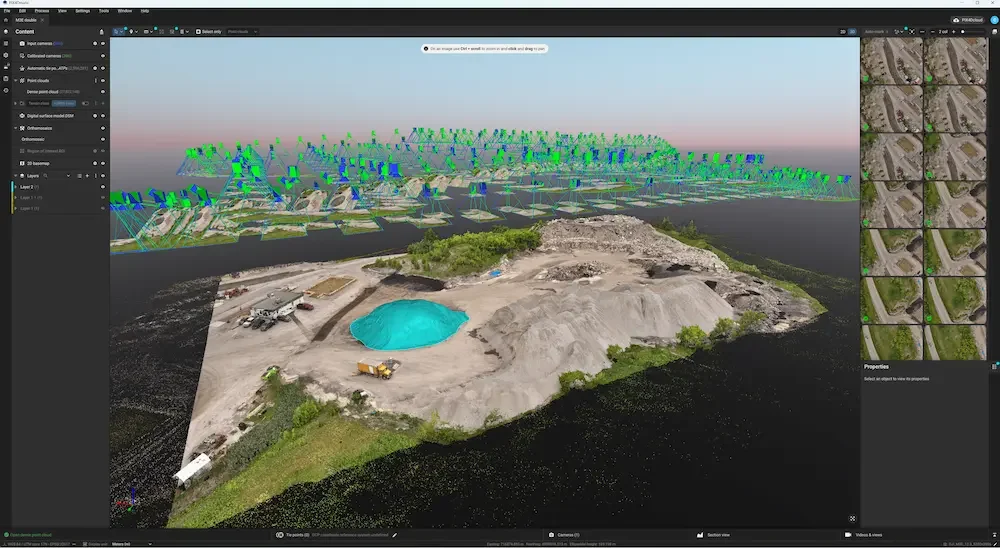This screenshot has height=548, width=1000.
Task: Open the fifth left sidebar icon
Action: [6, 78]
